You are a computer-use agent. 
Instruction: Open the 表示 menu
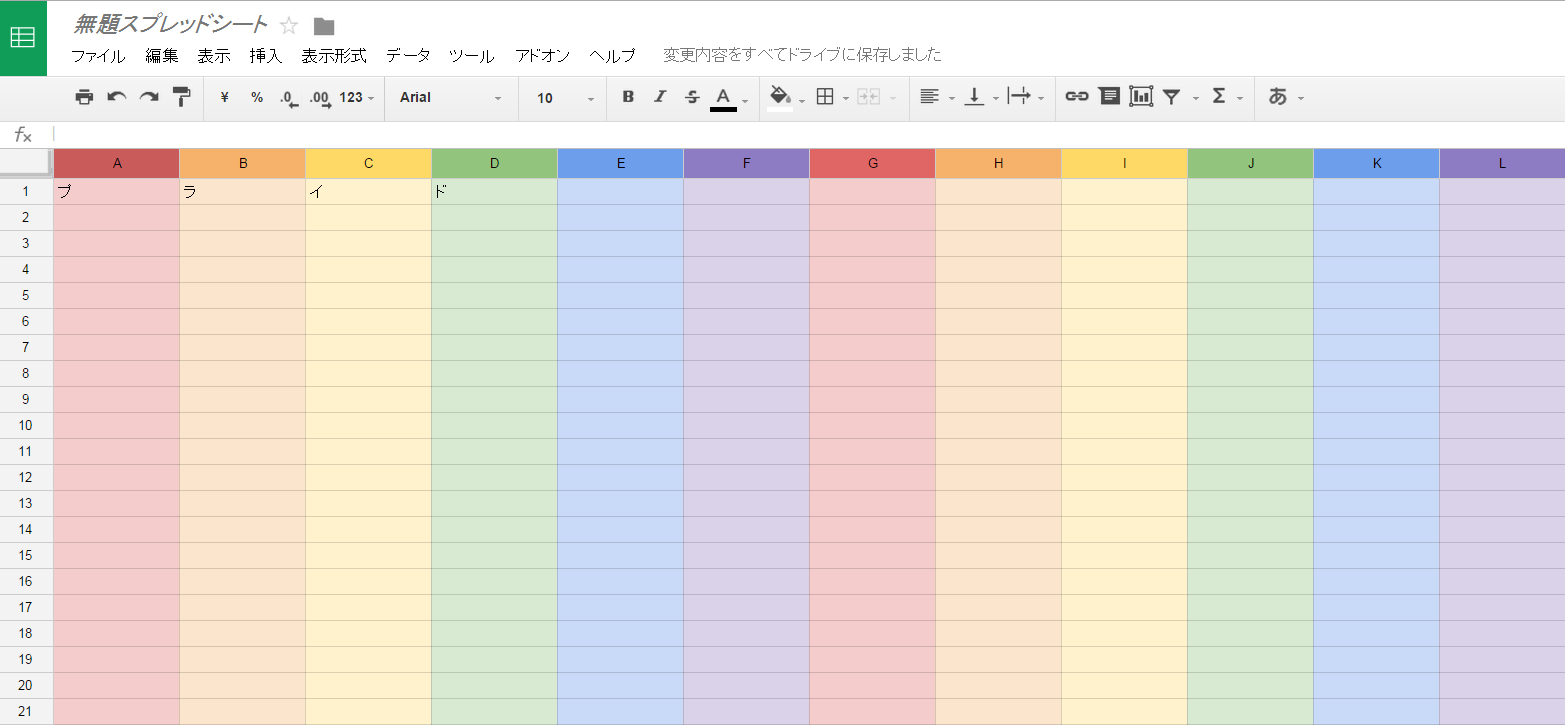click(x=214, y=56)
